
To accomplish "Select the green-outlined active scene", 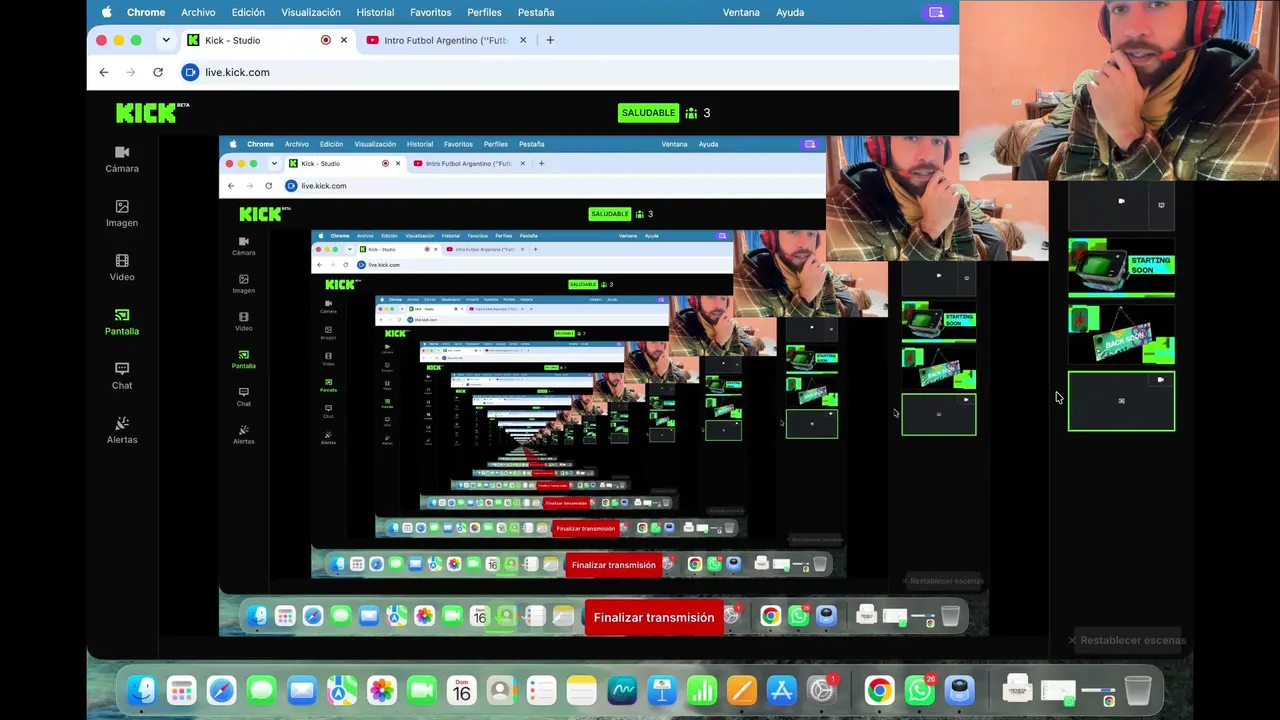I will click(1121, 401).
